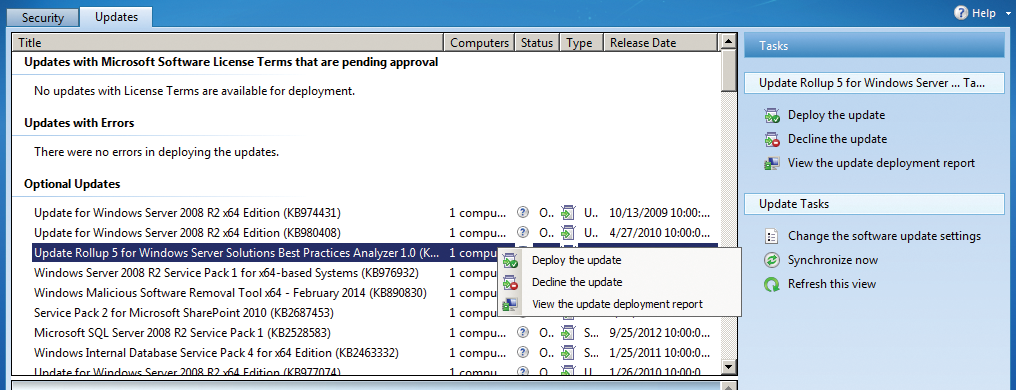Click the green Refresh icon

[772, 284]
